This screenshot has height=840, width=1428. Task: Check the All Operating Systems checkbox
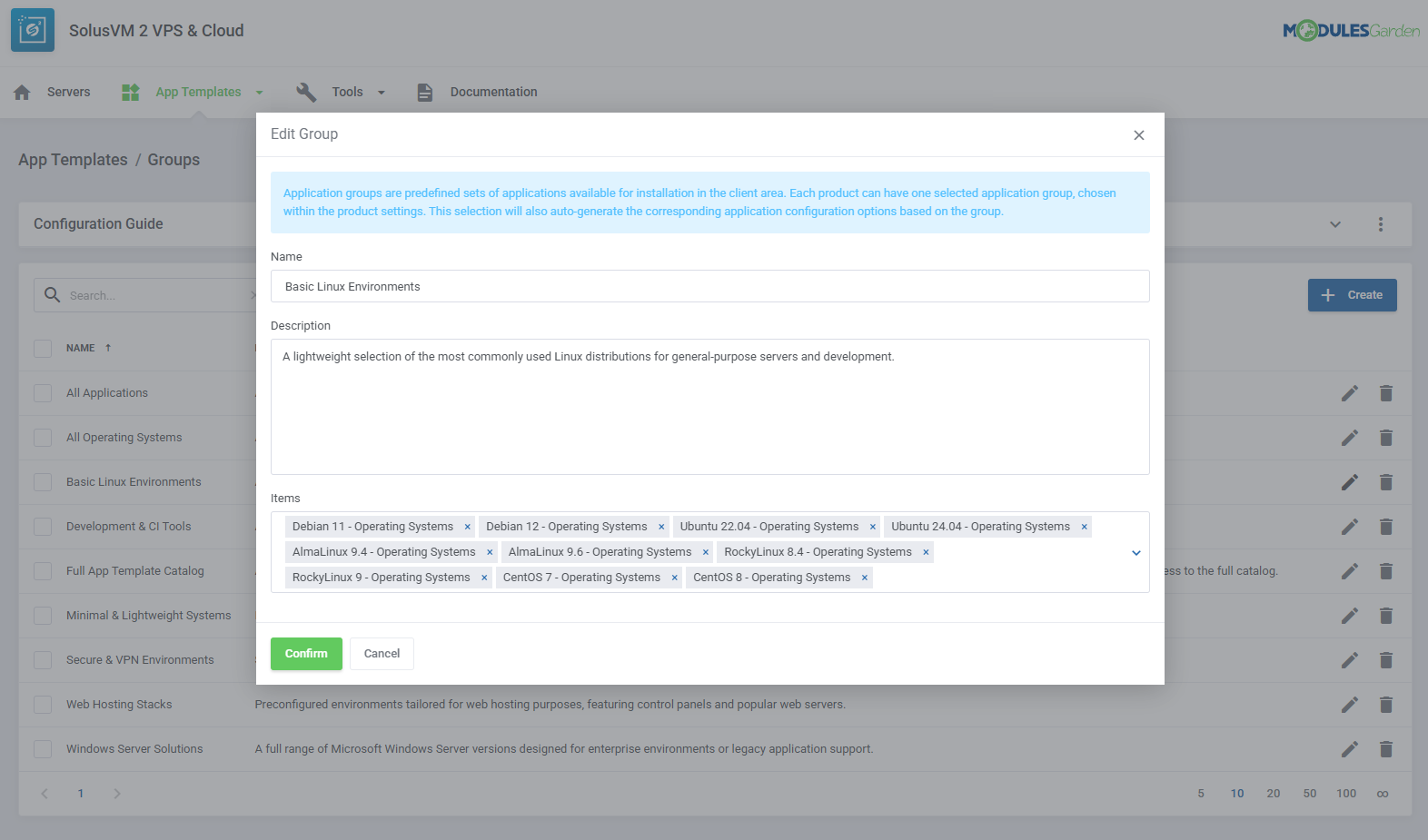tap(43, 438)
